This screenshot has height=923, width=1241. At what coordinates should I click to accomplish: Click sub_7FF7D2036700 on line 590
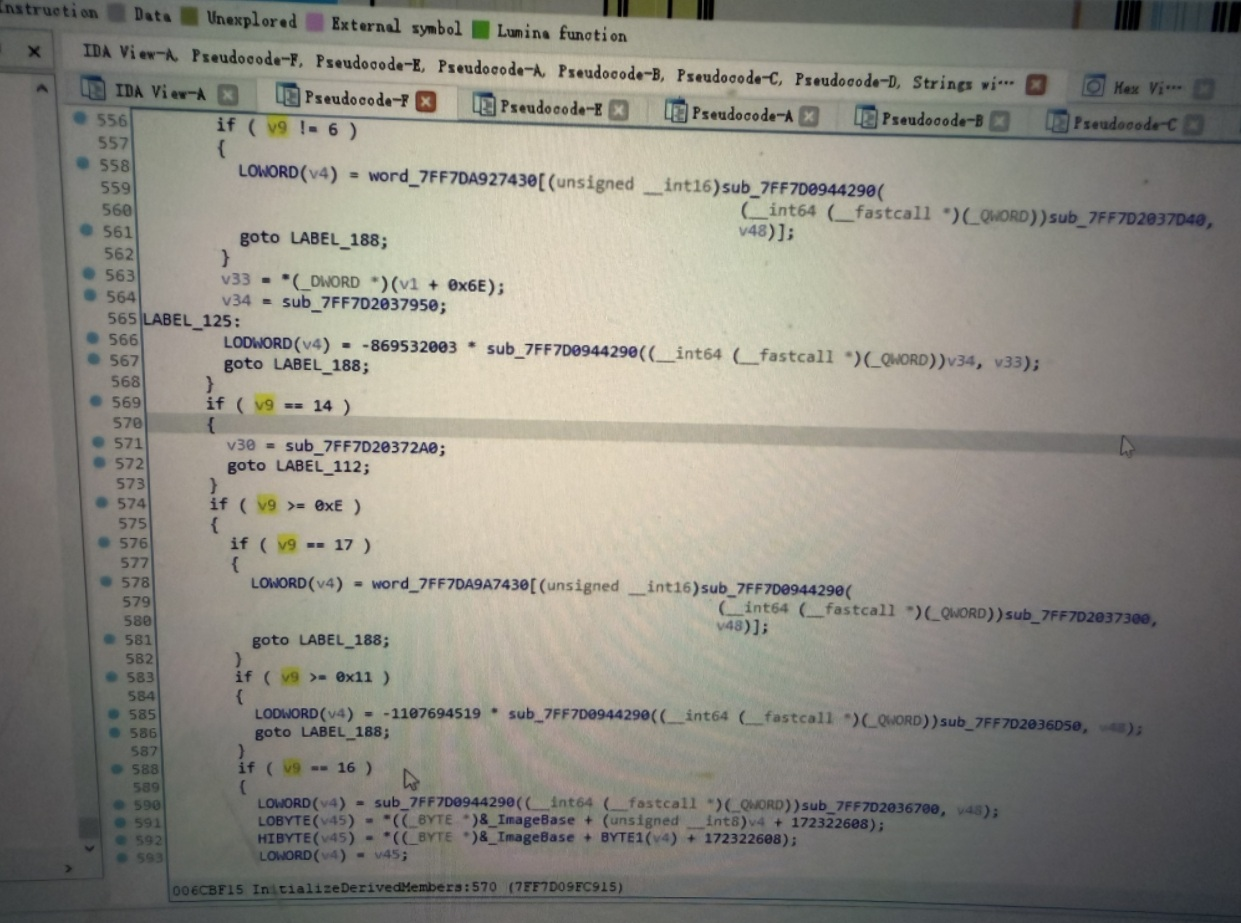(x=873, y=807)
